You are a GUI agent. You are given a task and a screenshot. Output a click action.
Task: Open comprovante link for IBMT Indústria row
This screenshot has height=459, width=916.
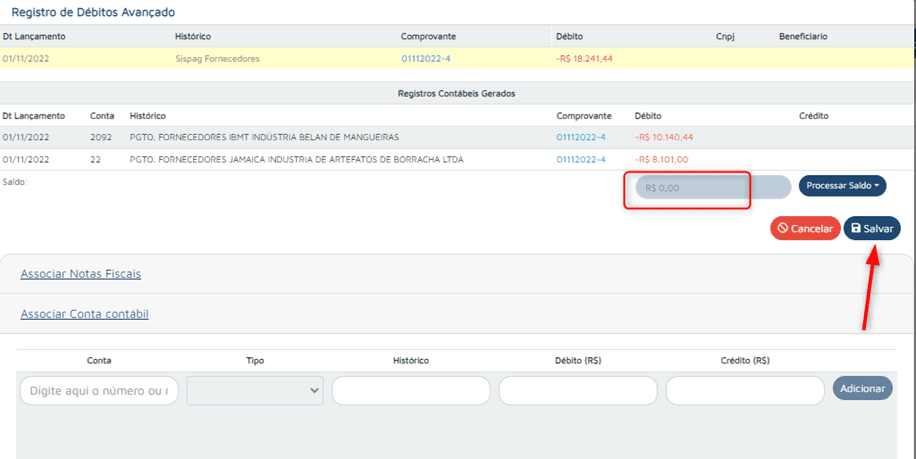click(581, 137)
